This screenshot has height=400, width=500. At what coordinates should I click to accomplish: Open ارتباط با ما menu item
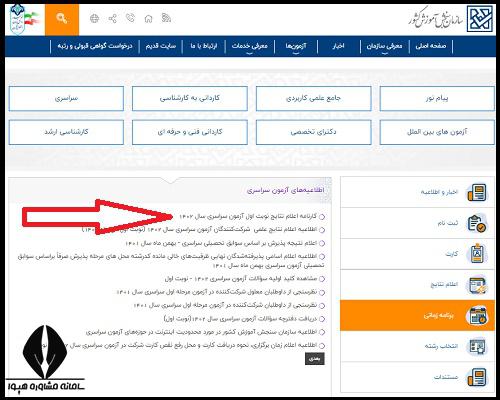pos(204,46)
